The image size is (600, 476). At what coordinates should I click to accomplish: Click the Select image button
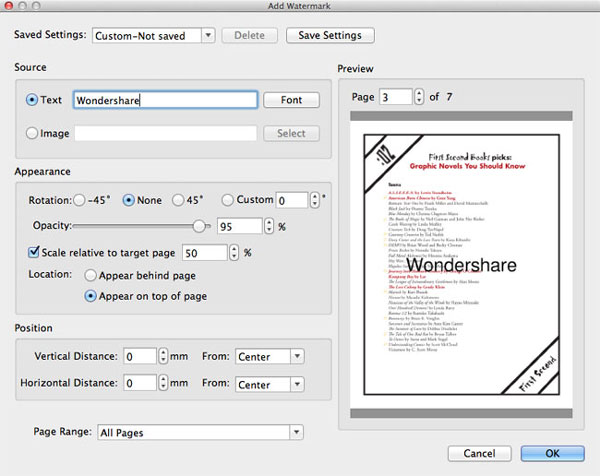point(291,133)
